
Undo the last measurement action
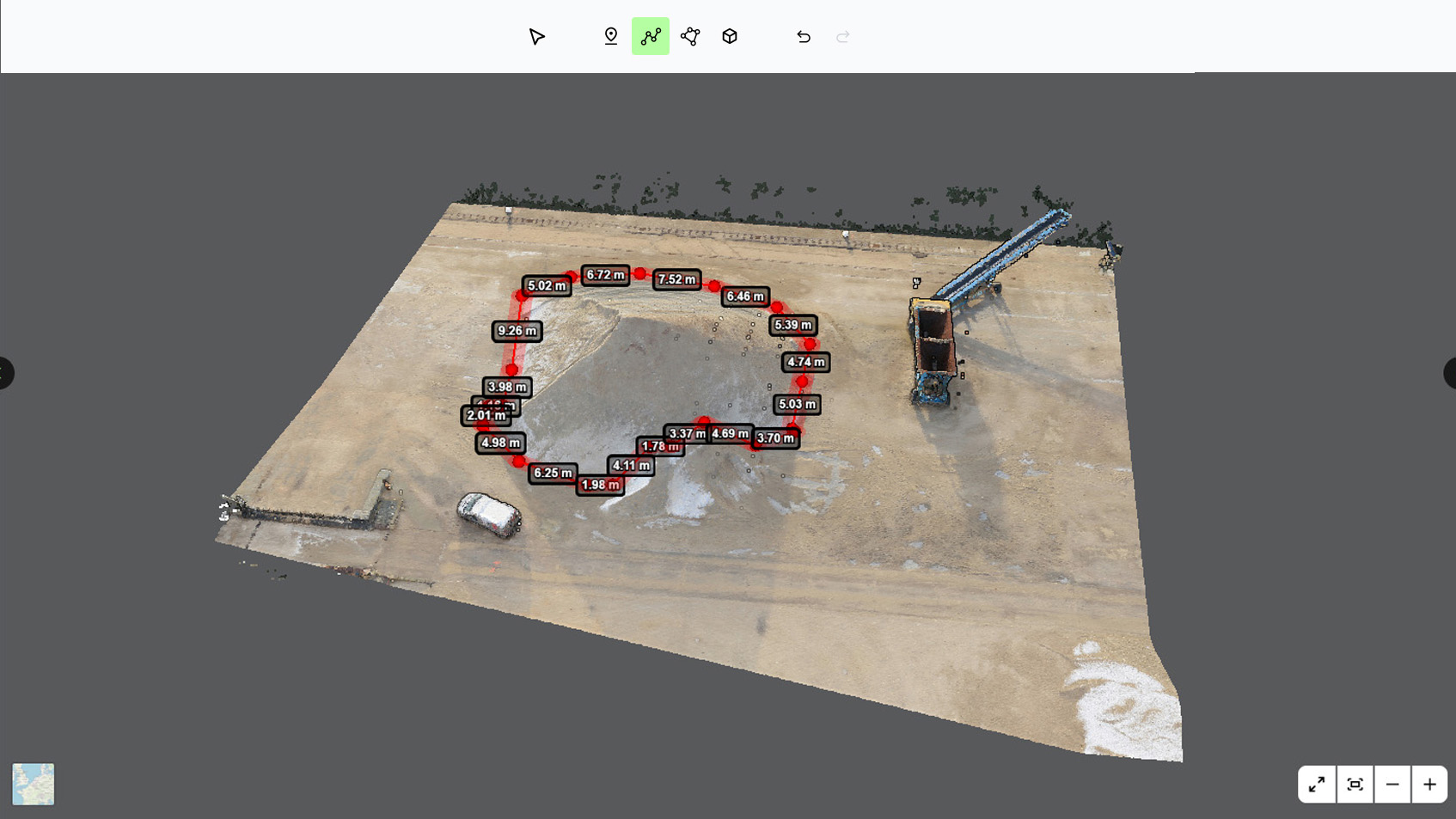[x=804, y=37]
